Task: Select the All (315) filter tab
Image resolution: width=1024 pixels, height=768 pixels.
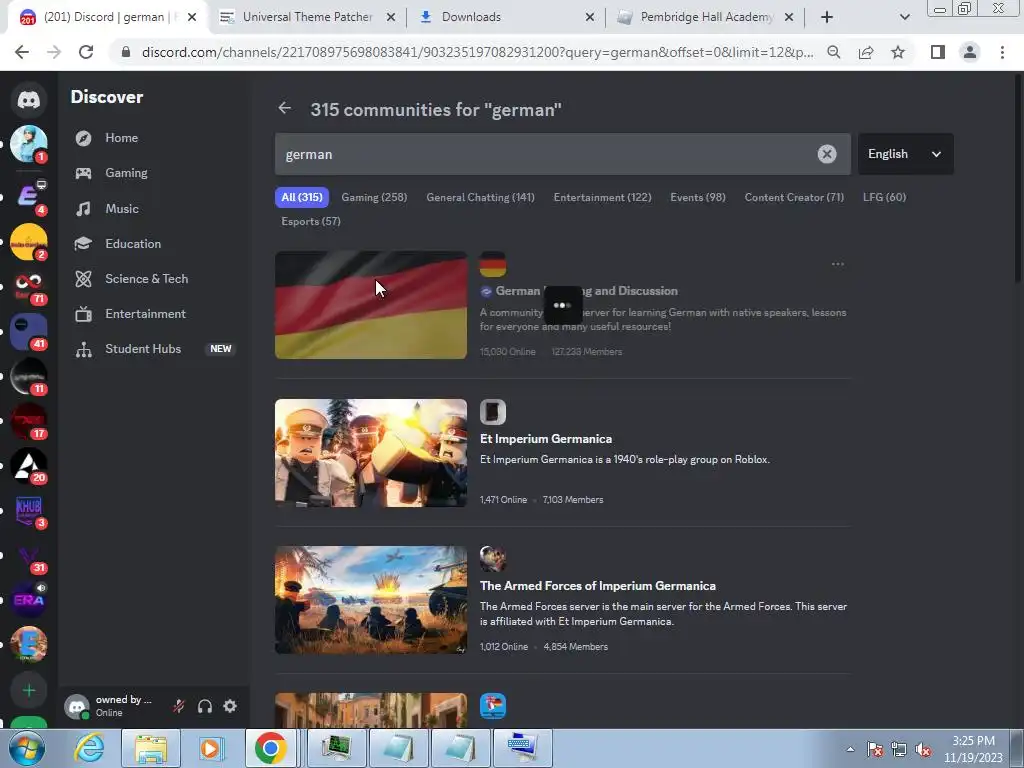Action: pos(302,197)
